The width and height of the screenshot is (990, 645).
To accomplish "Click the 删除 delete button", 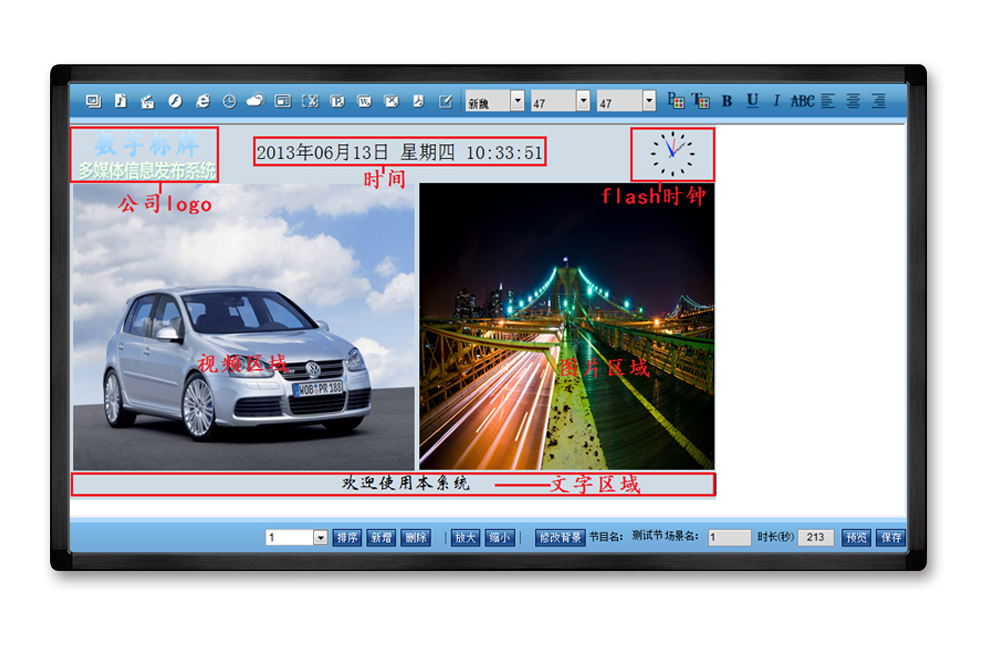I will 415,538.
